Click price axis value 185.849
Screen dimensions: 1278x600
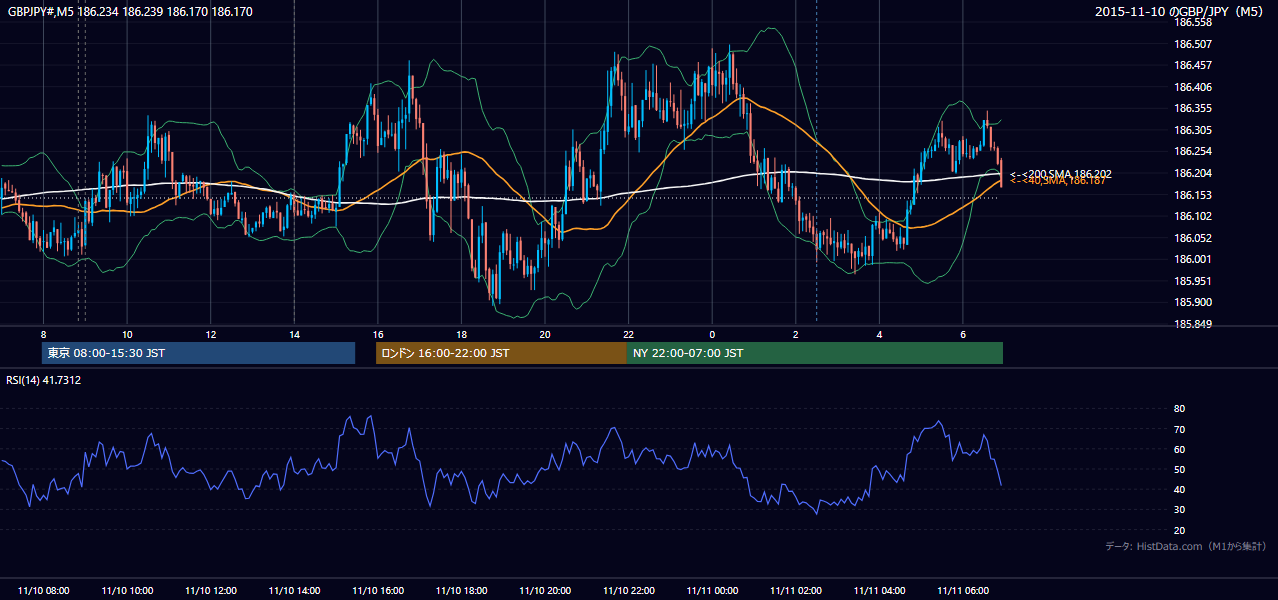[x=1192, y=324]
